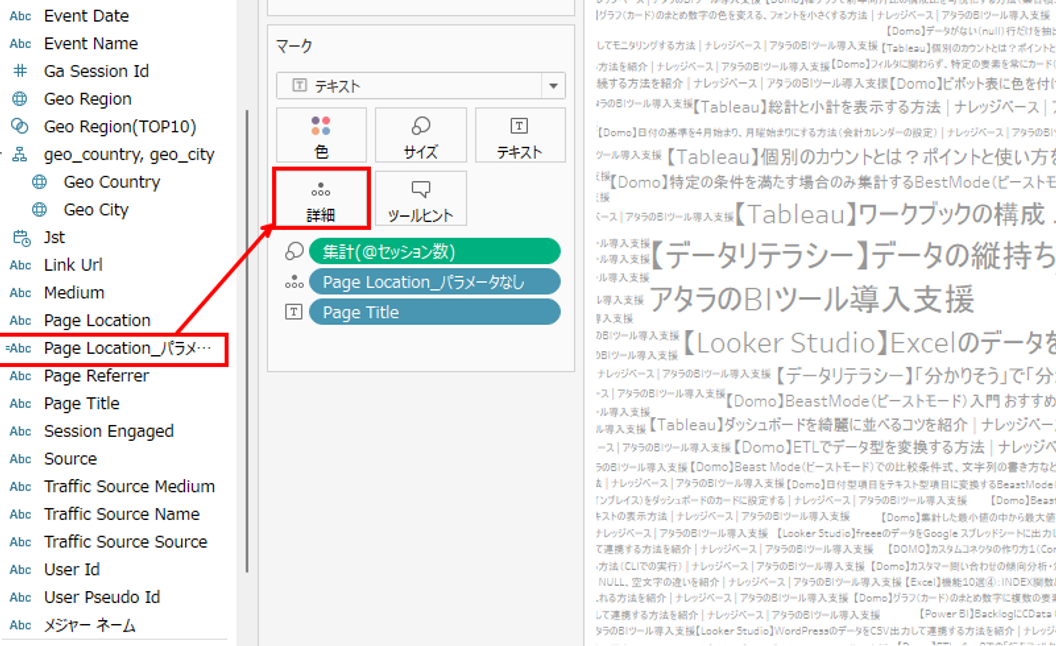Click the number icon of Ga Session Id
Screen dimensions: 1056x646
pyautogui.click(x=20, y=71)
